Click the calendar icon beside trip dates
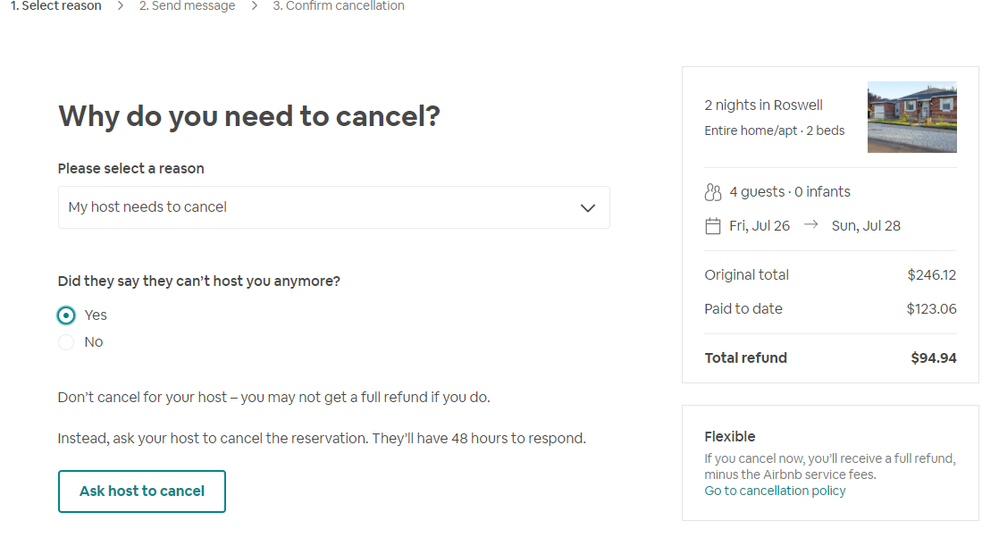 click(713, 226)
